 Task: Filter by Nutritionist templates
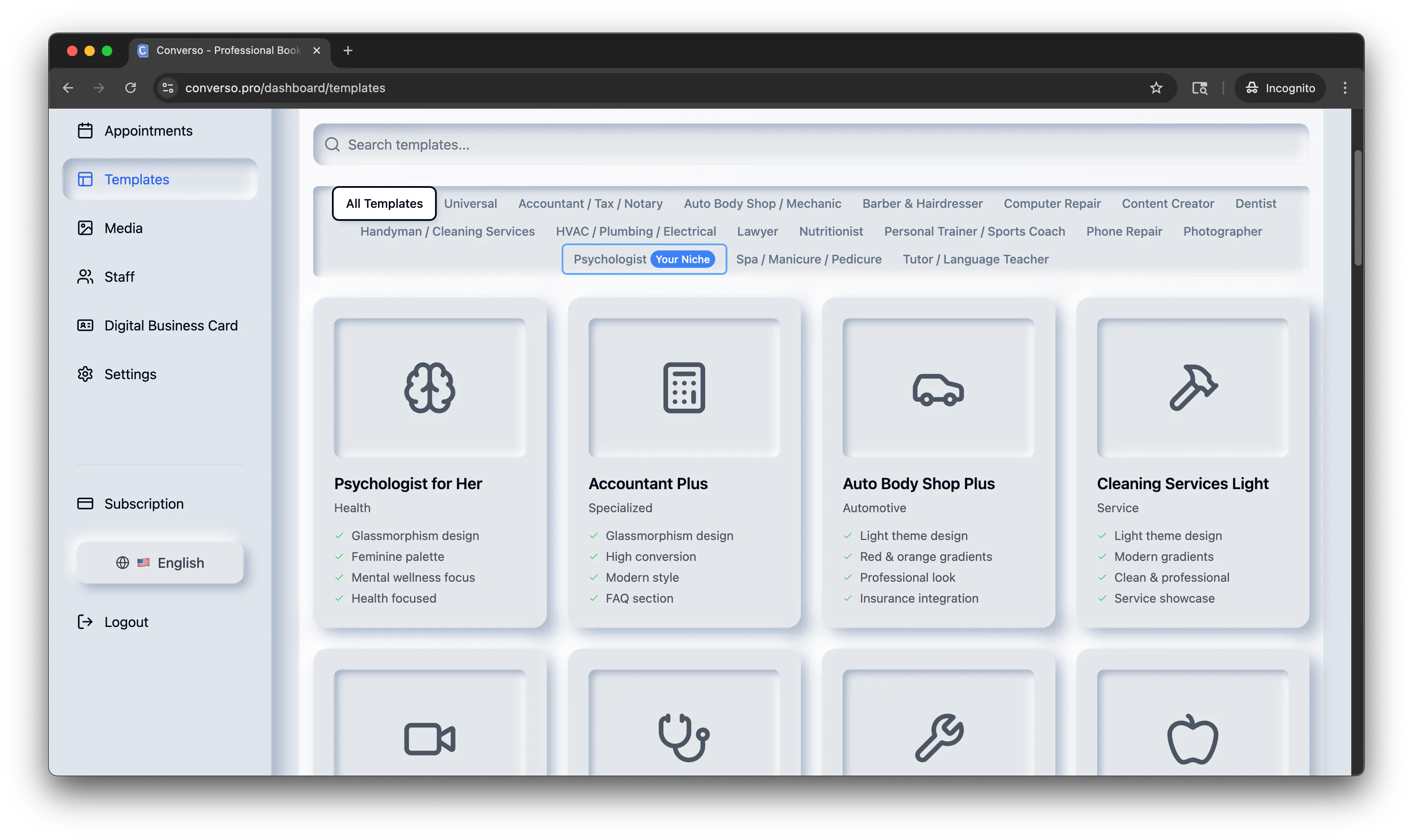pos(831,231)
